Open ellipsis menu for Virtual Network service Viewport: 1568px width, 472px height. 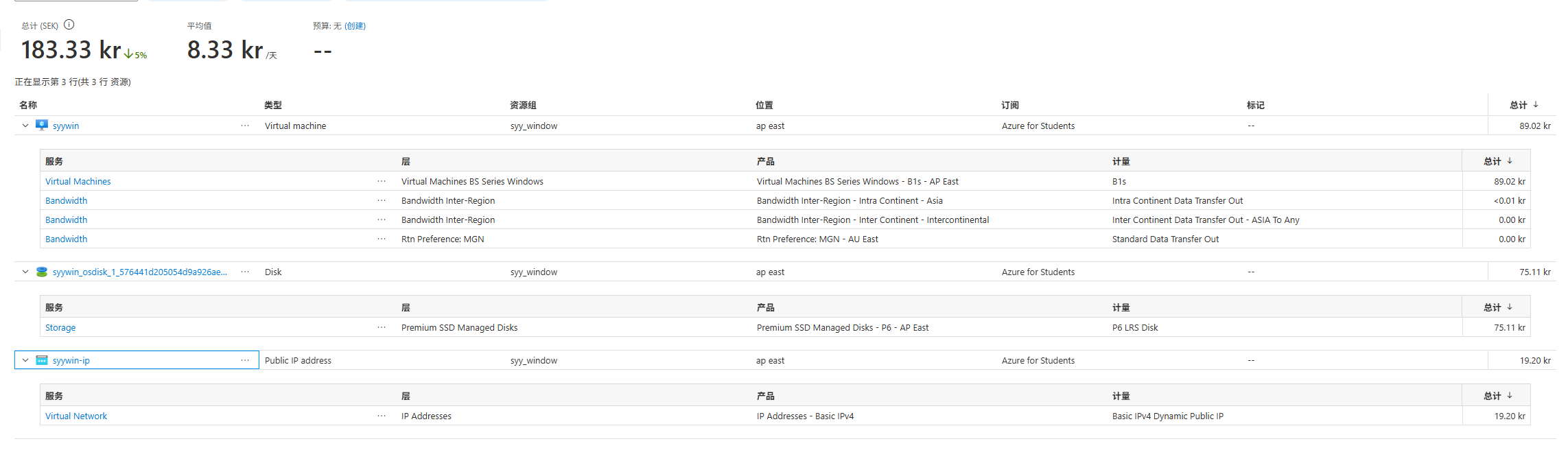coord(382,416)
